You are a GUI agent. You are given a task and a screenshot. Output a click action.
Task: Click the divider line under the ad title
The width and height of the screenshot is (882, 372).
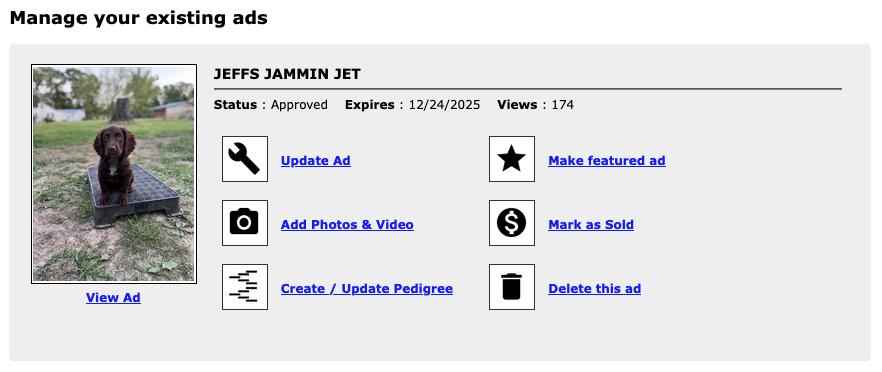[528, 89]
